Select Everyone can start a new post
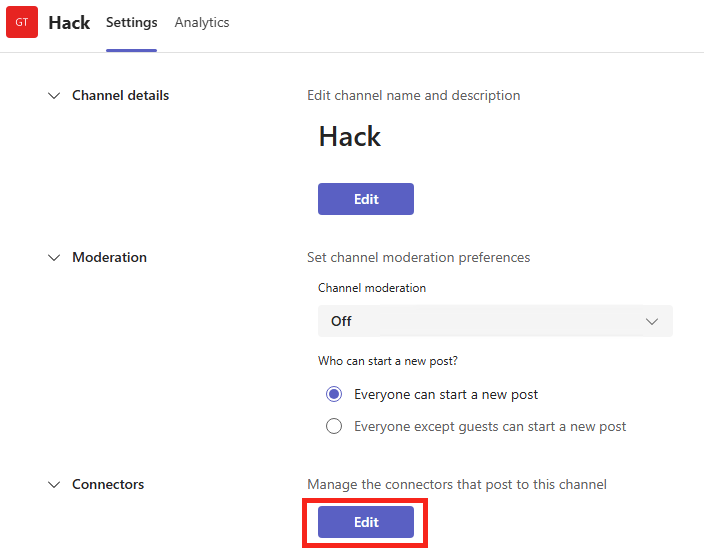The image size is (704, 559). (x=334, y=394)
